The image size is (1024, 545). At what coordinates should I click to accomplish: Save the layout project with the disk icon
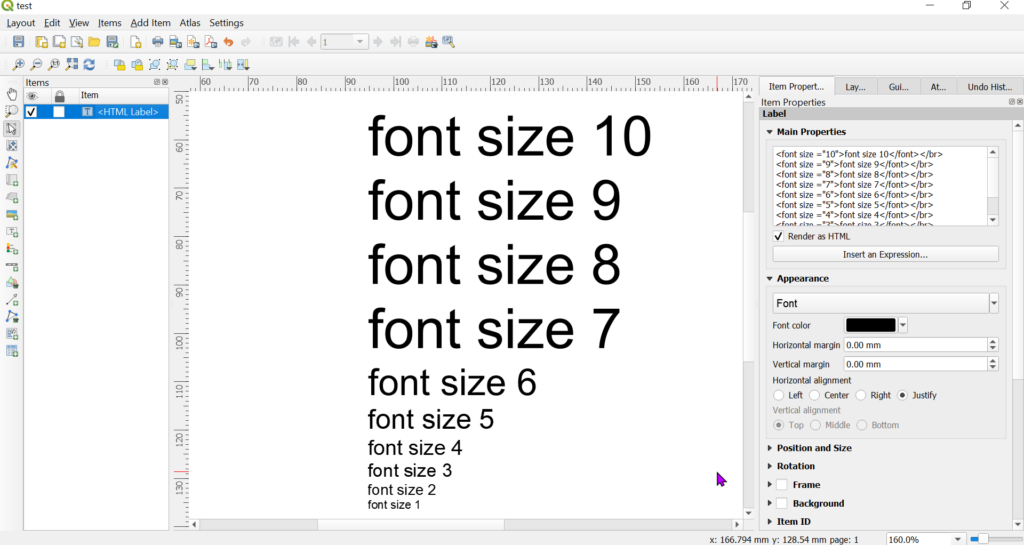(18, 42)
